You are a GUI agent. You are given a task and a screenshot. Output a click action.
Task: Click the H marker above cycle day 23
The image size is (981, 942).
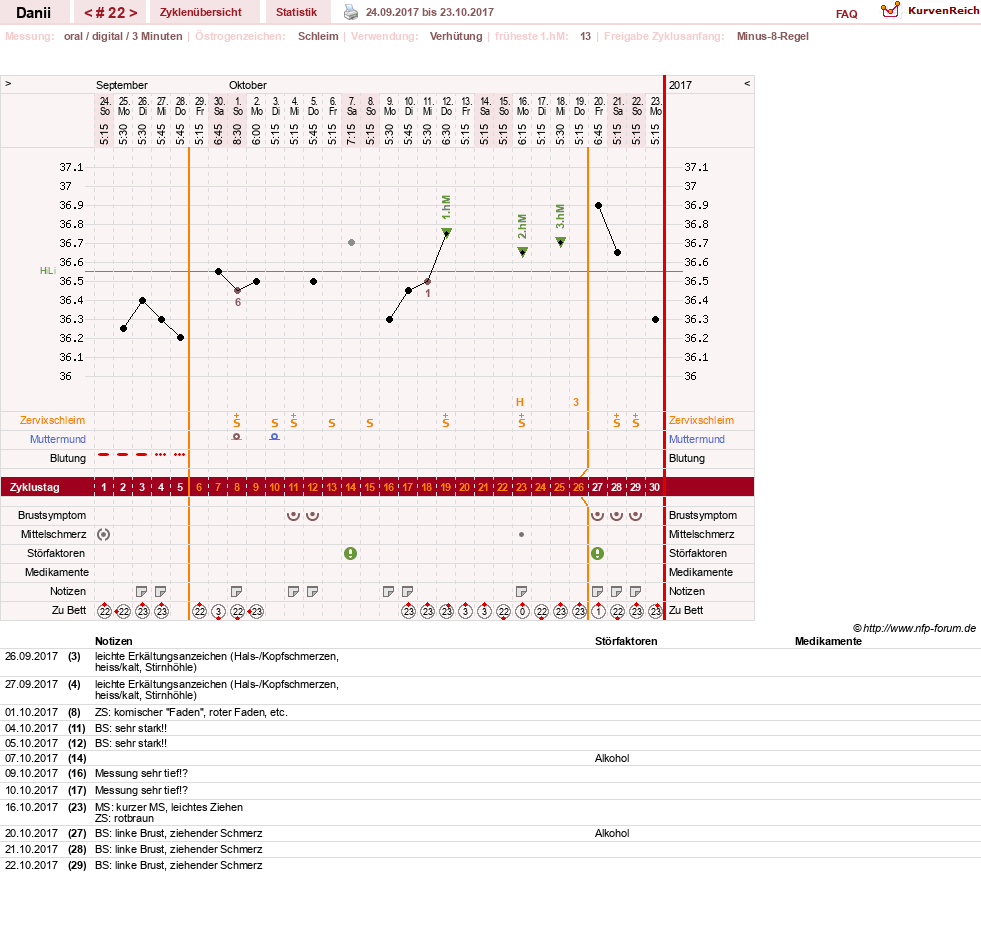519,402
